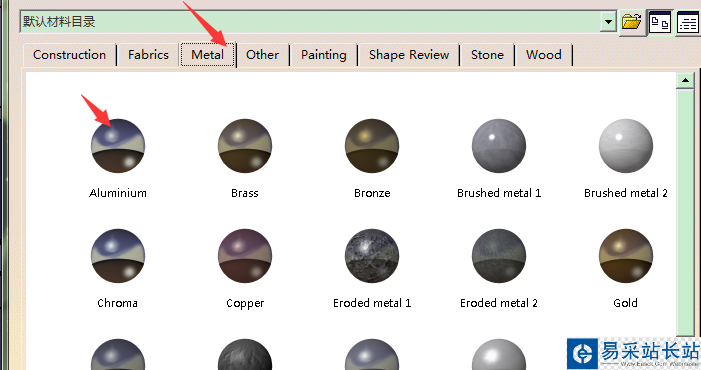Select the Metal tab
The width and height of the screenshot is (701, 370).
[x=207, y=55]
